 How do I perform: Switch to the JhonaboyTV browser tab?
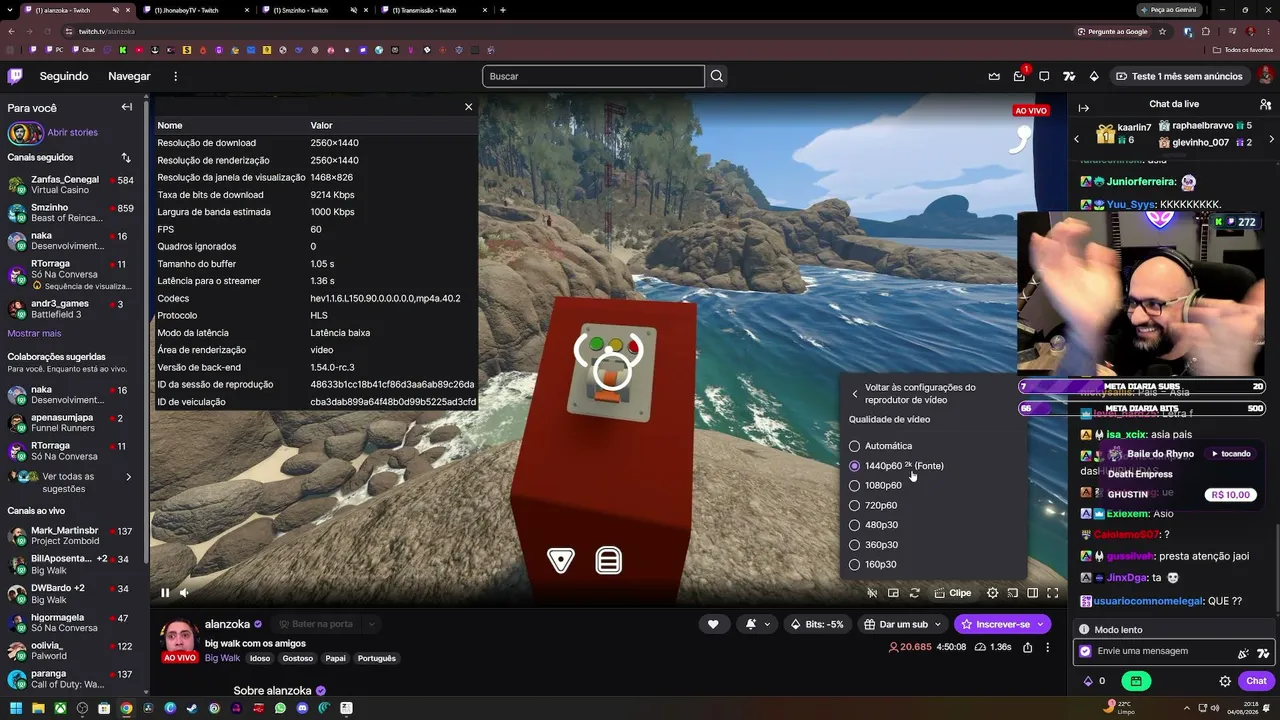point(195,10)
